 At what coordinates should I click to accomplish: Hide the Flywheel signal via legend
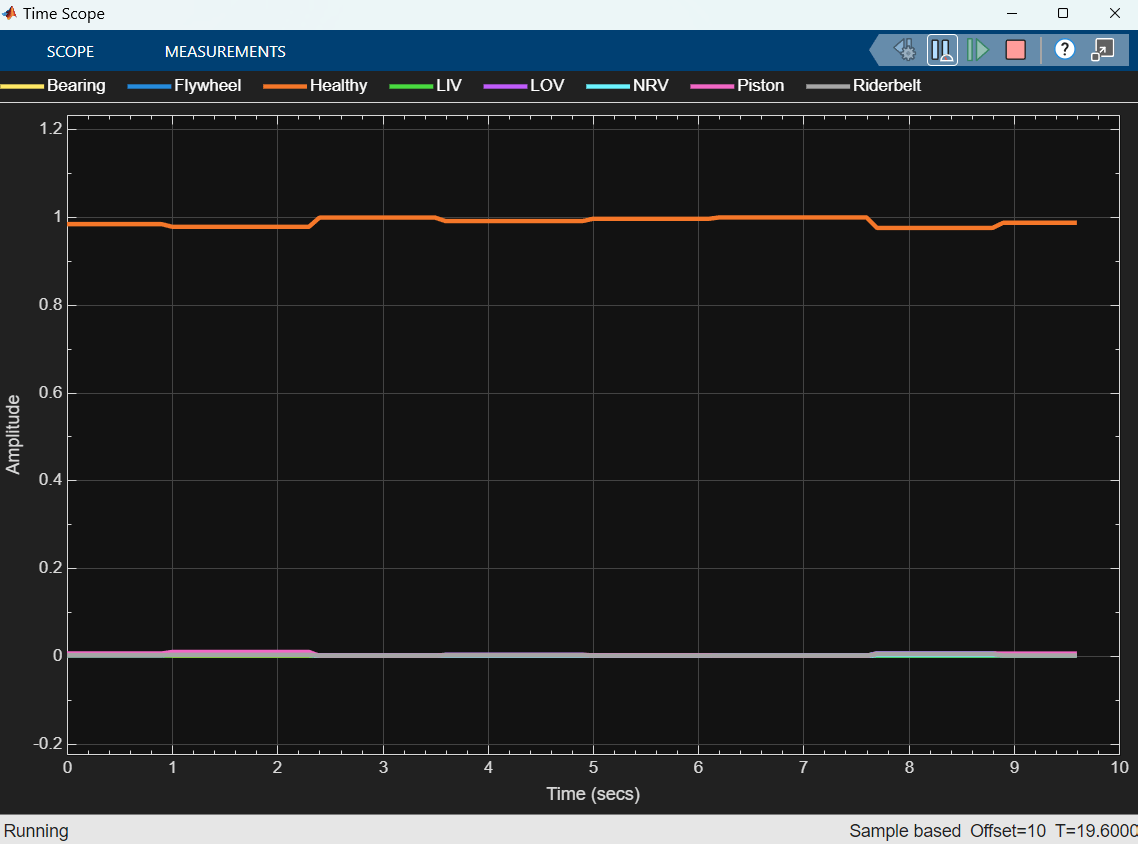[x=207, y=86]
